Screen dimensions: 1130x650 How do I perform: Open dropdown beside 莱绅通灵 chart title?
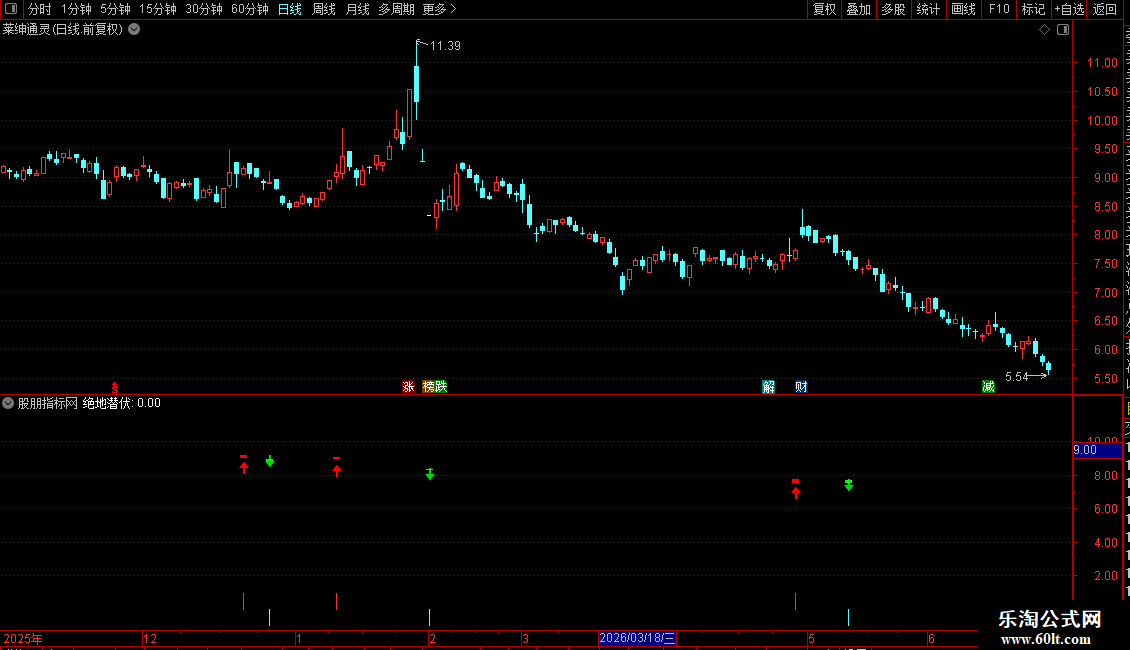pyautogui.click(x=134, y=30)
